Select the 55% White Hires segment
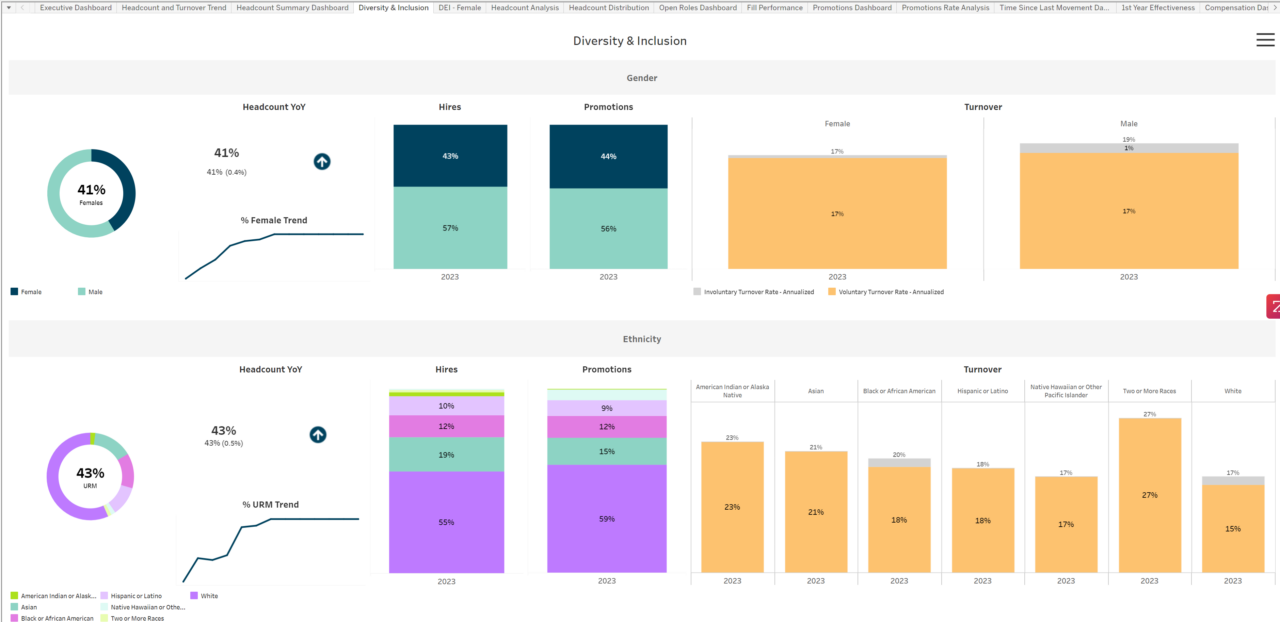 click(x=446, y=522)
